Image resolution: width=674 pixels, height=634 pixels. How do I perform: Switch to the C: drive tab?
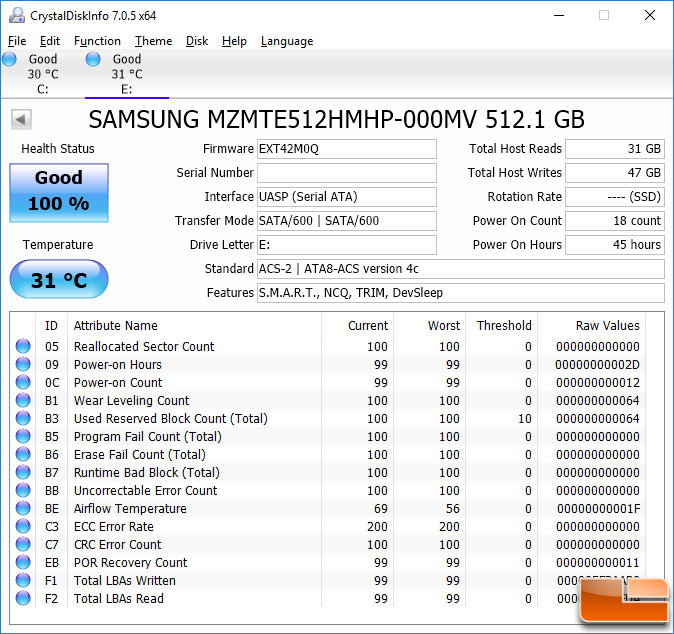click(43, 74)
